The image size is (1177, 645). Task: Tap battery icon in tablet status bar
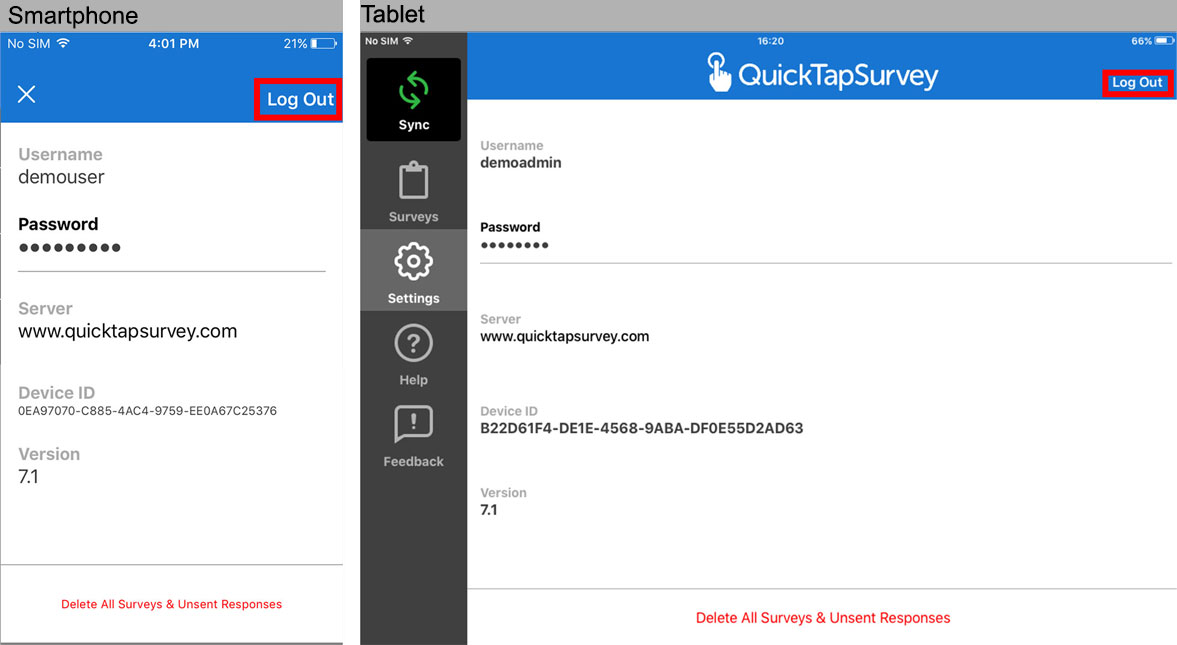1165,41
